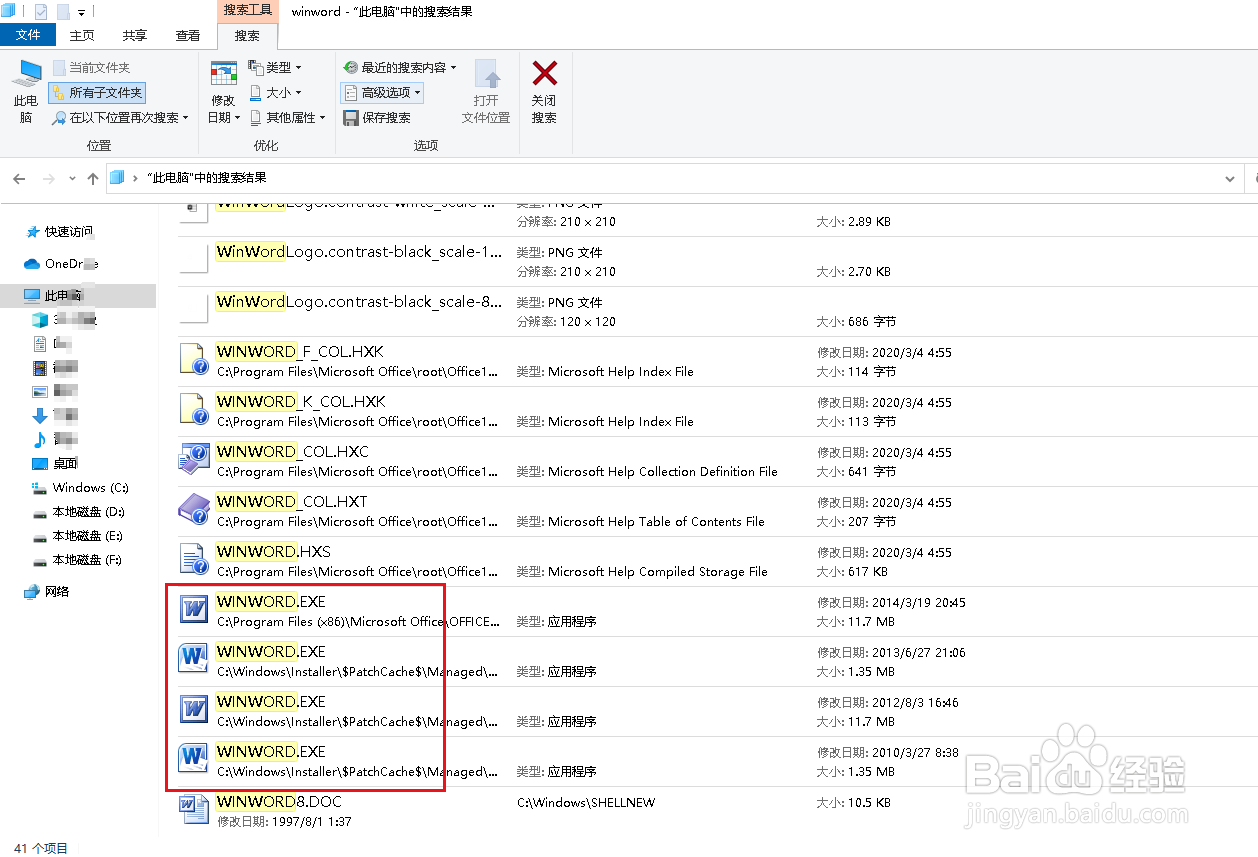Go up one level with up arrow
1258x857 pixels.
[93, 178]
